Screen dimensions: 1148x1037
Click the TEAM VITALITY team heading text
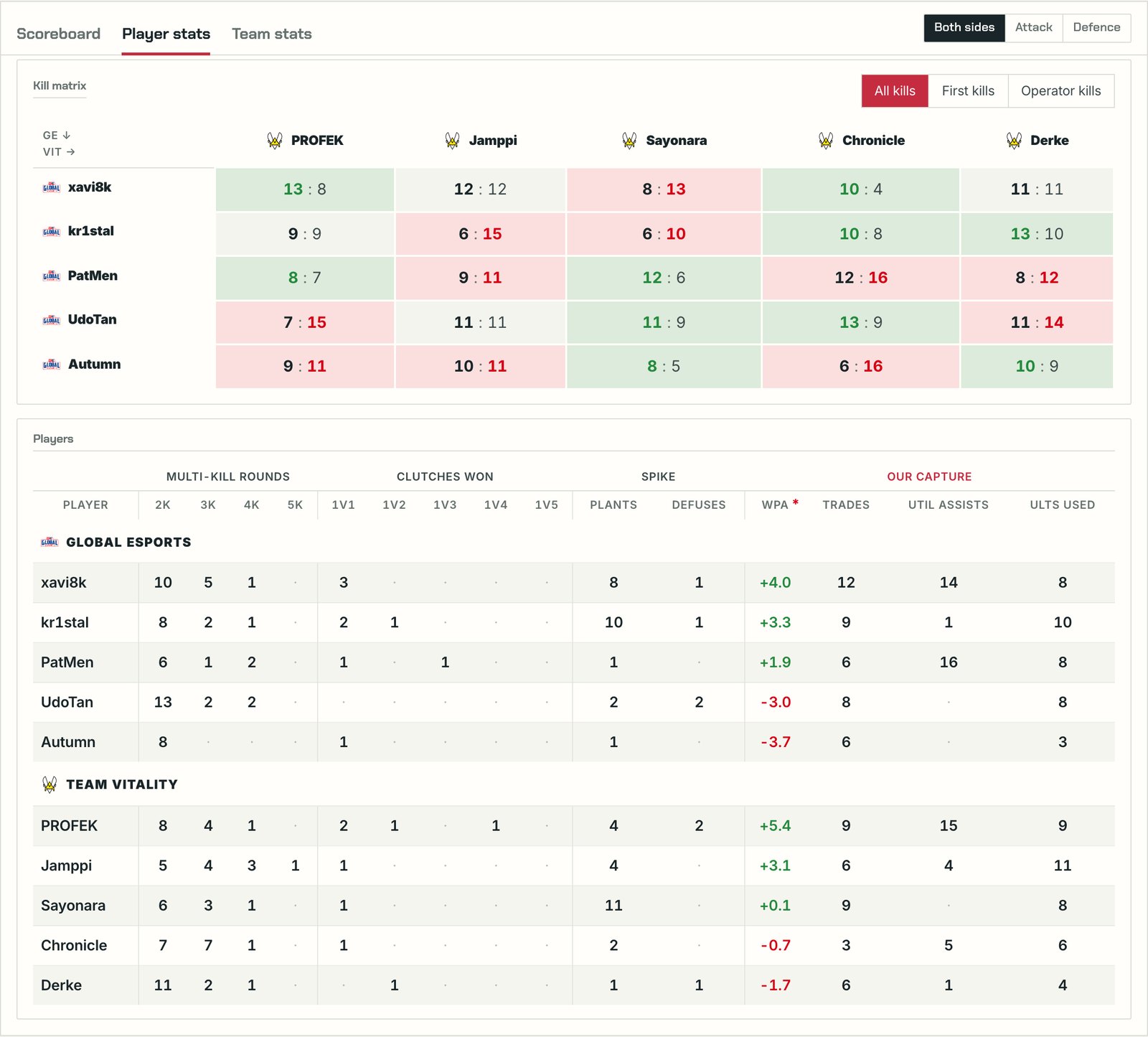pos(122,784)
